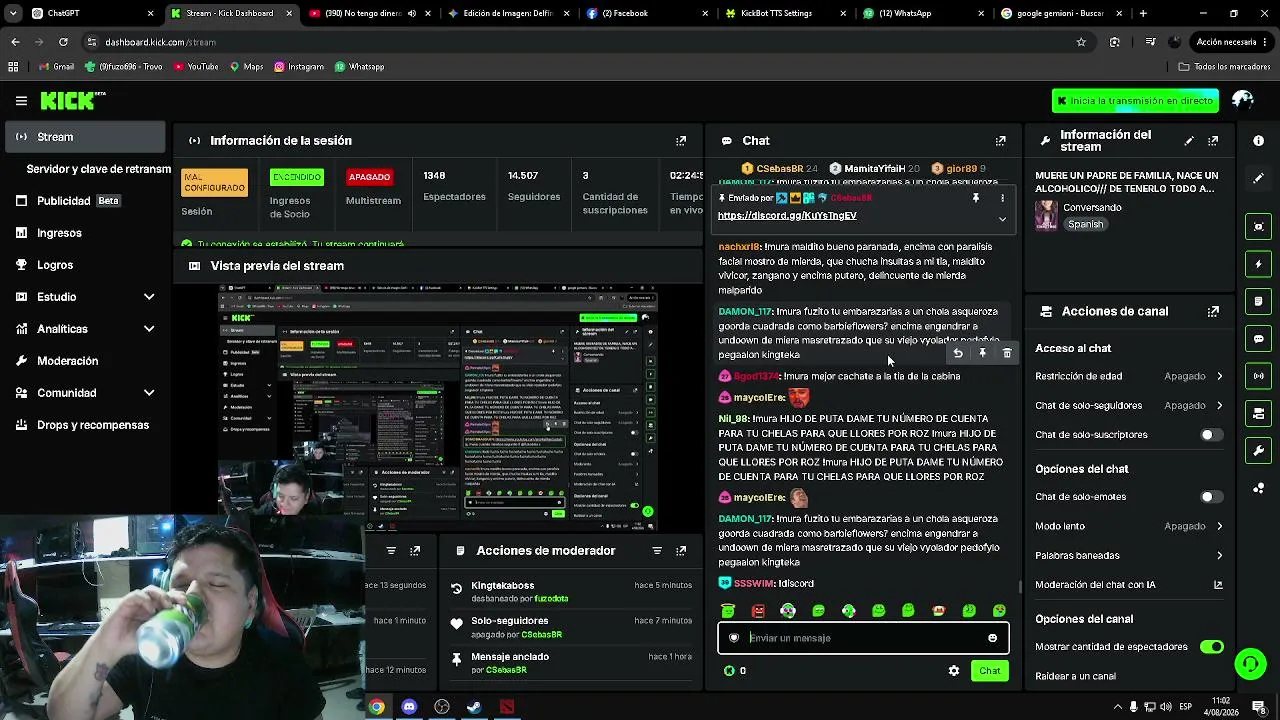The width and height of the screenshot is (1280, 720).
Task: Open the green support headset bubble
Action: (1250, 663)
